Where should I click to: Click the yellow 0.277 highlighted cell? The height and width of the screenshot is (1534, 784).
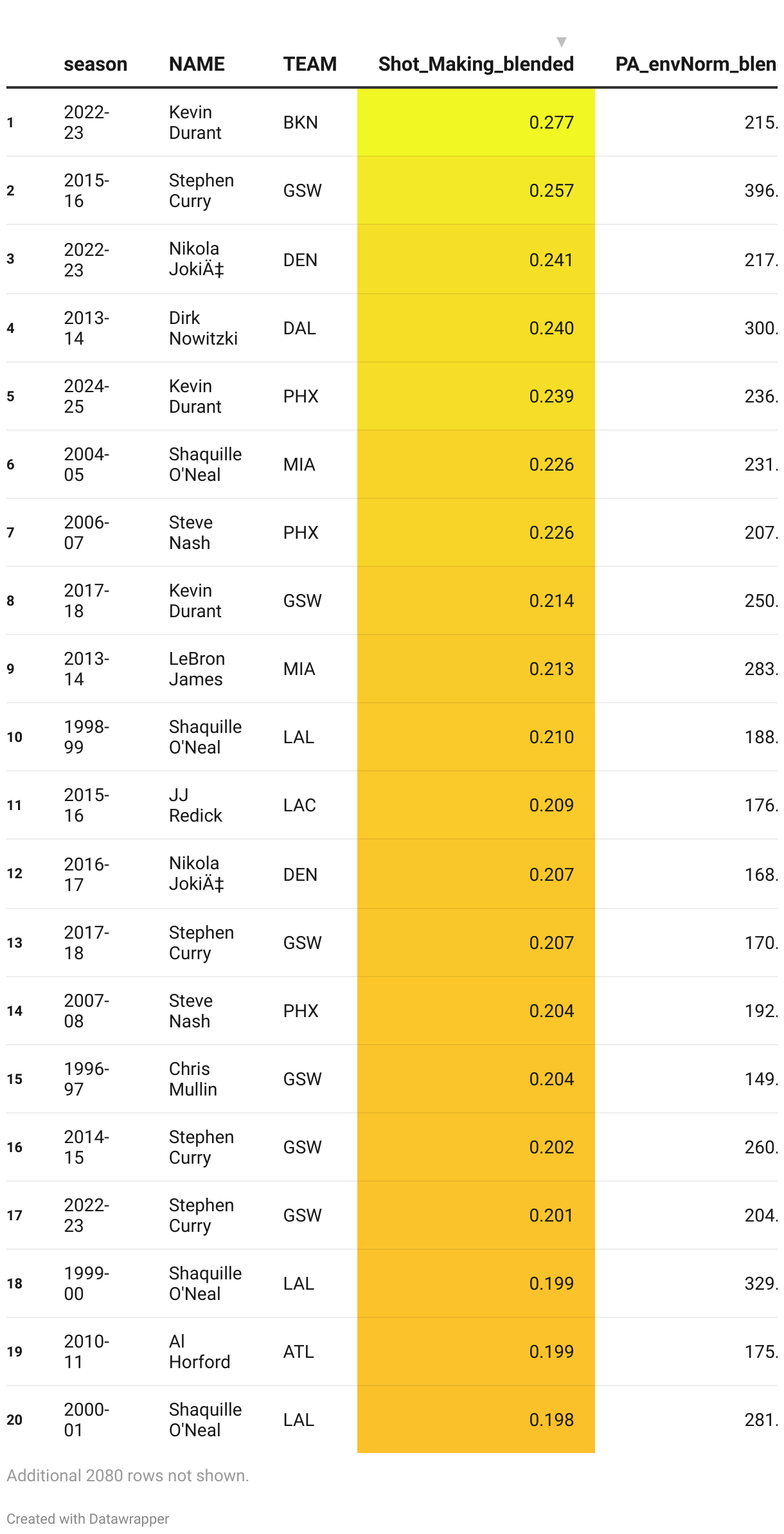[476, 122]
